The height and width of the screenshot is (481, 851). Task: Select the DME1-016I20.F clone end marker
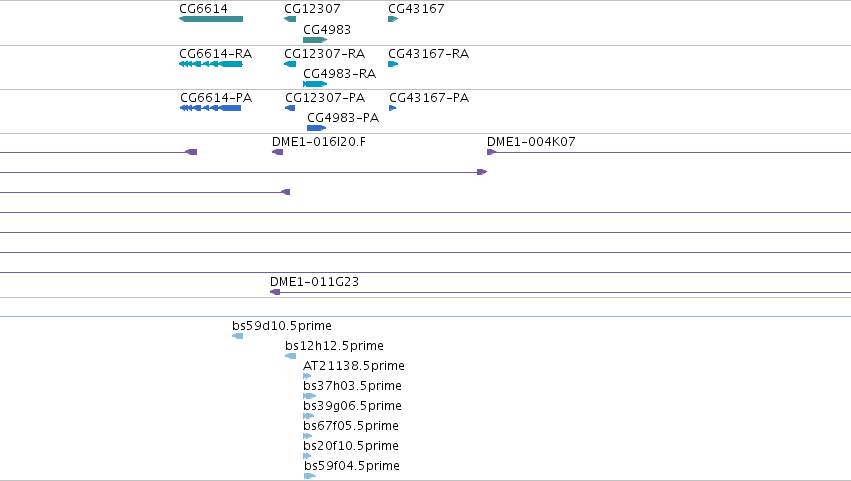(x=277, y=152)
